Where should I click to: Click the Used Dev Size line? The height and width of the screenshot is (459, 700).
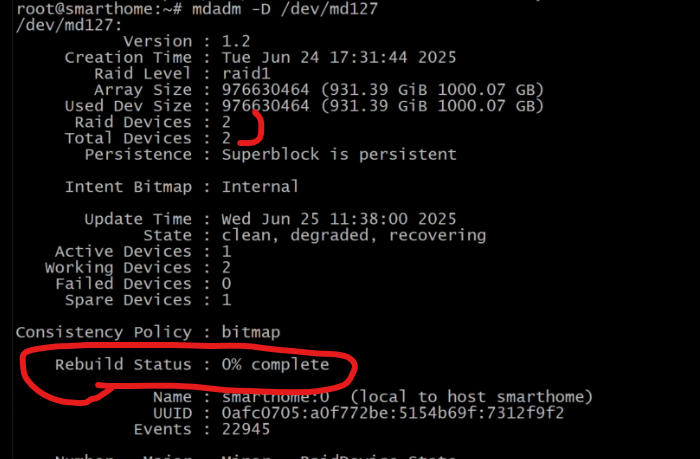click(304, 106)
